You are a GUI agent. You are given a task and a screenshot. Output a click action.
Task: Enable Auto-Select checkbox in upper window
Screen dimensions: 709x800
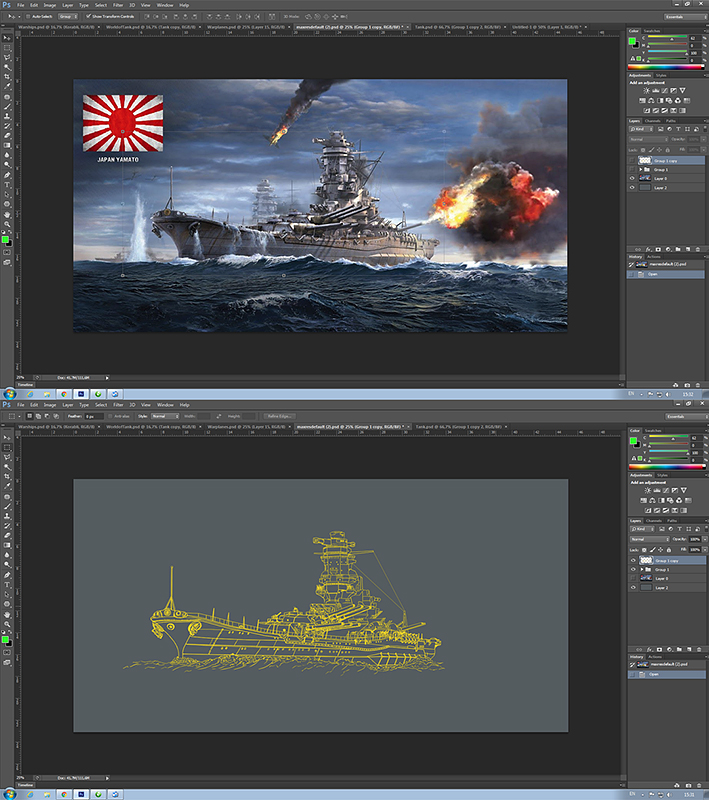point(29,16)
